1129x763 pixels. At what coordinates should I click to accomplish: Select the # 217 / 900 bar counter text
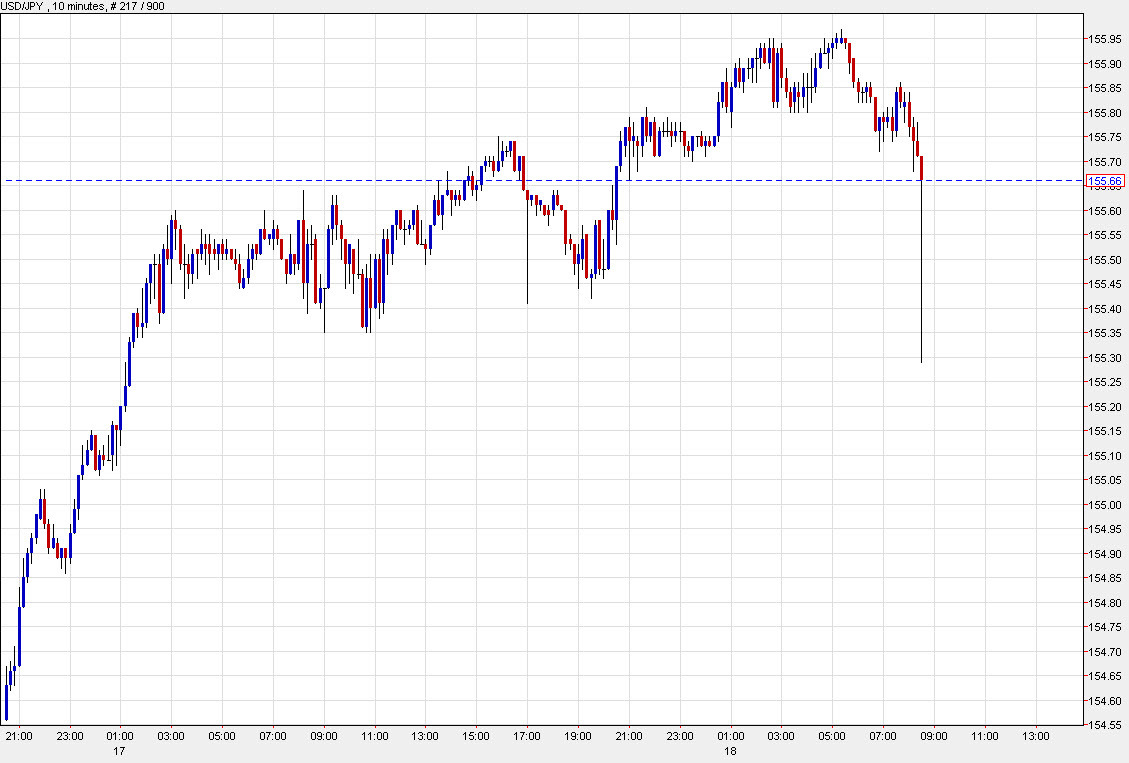pyautogui.click(x=138, y=5)
